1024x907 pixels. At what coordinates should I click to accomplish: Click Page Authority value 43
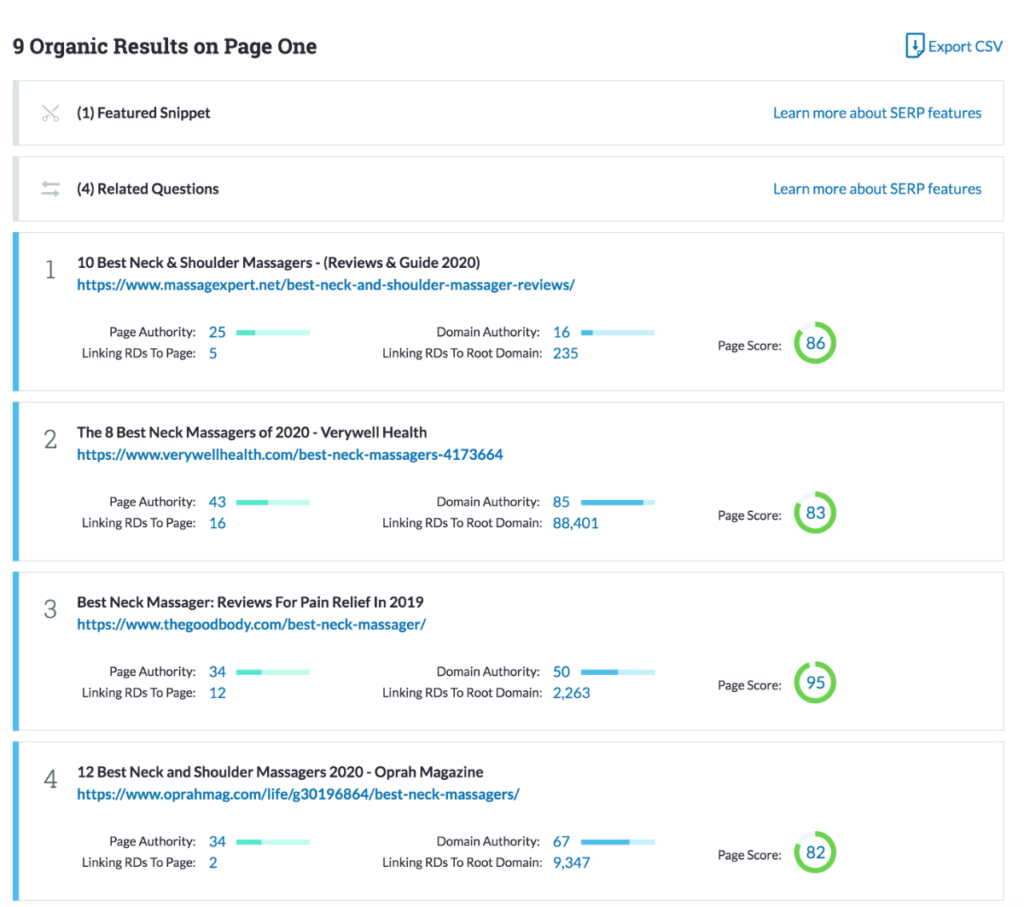217,502
